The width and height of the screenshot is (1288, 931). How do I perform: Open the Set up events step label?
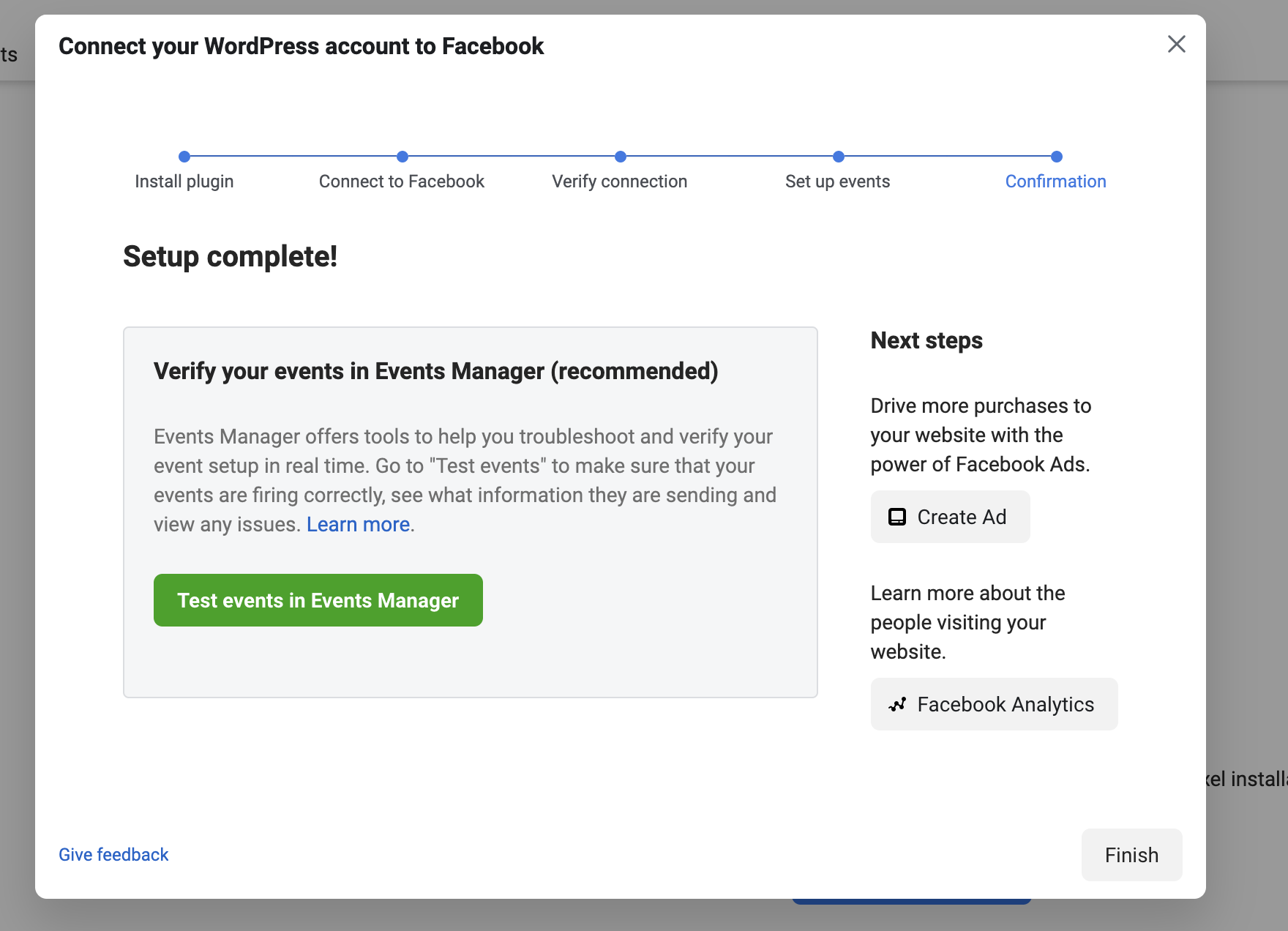(x=838, y=182)
